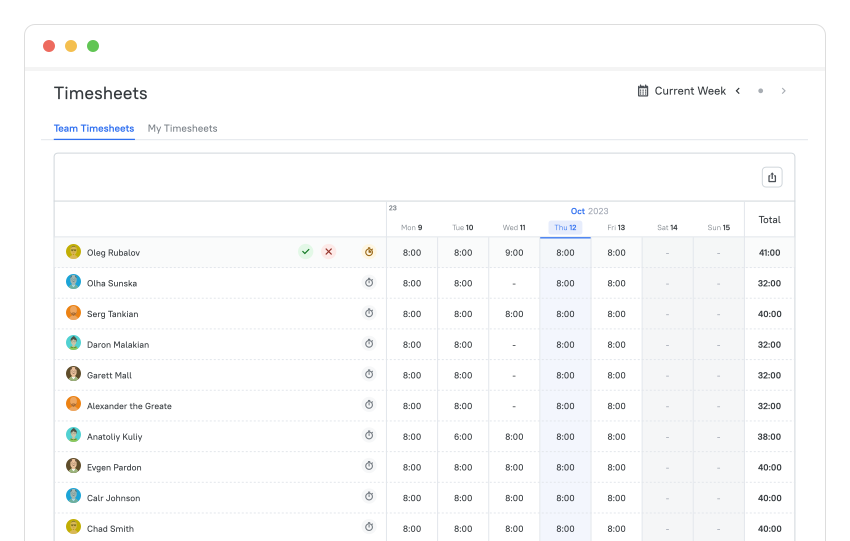The height and width of the screenshot is (541, 850).
Task: Click Daron Malakian's Thursday 8:00 cell
Action: click(x=565, y=345)
